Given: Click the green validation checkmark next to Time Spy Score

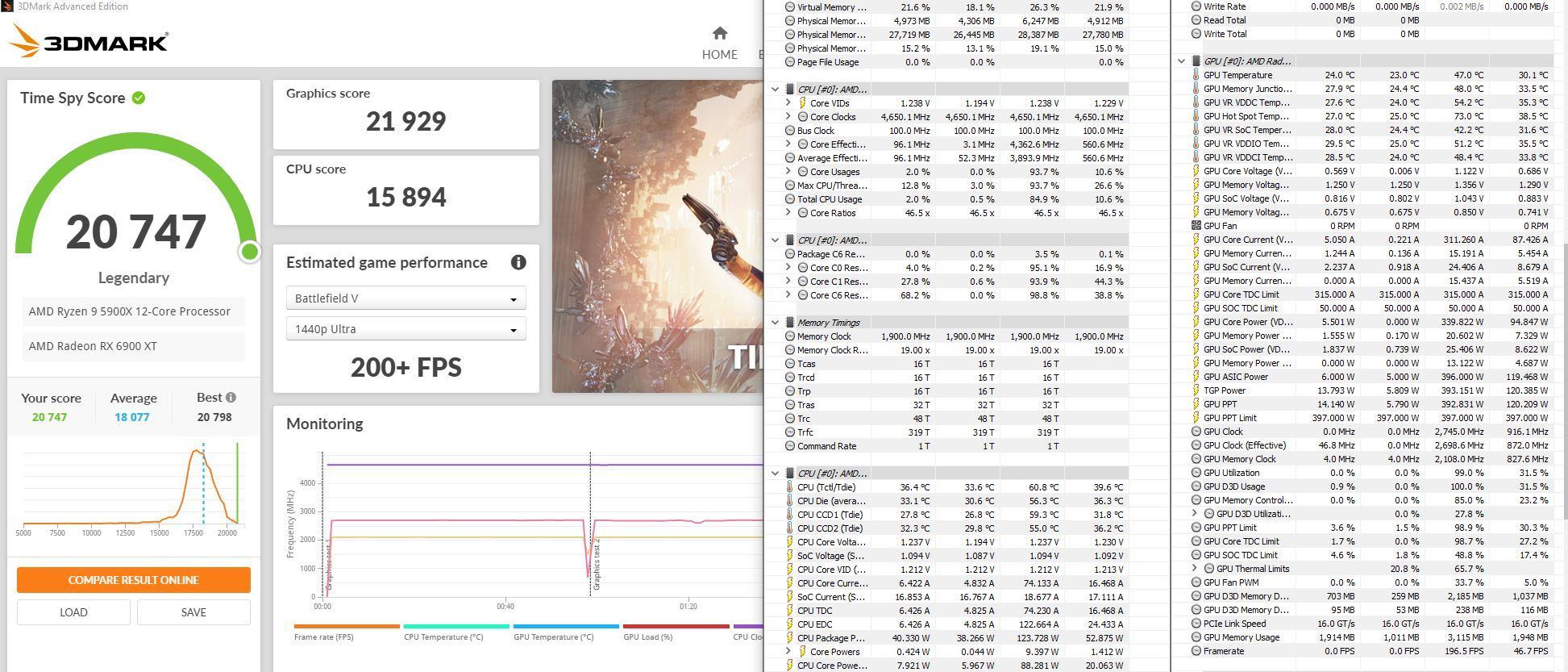Looking at the screenshot, I should (139, 98).
